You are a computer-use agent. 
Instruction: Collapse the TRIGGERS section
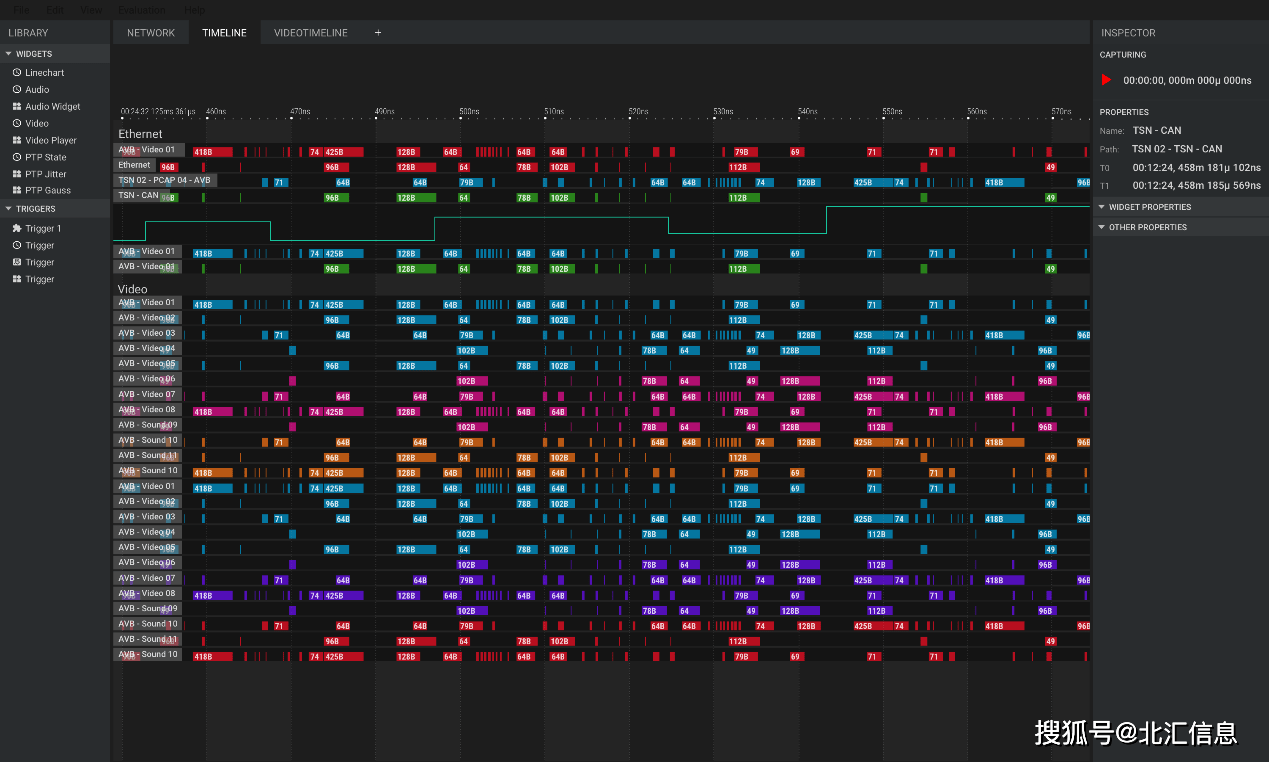[9, 209]
